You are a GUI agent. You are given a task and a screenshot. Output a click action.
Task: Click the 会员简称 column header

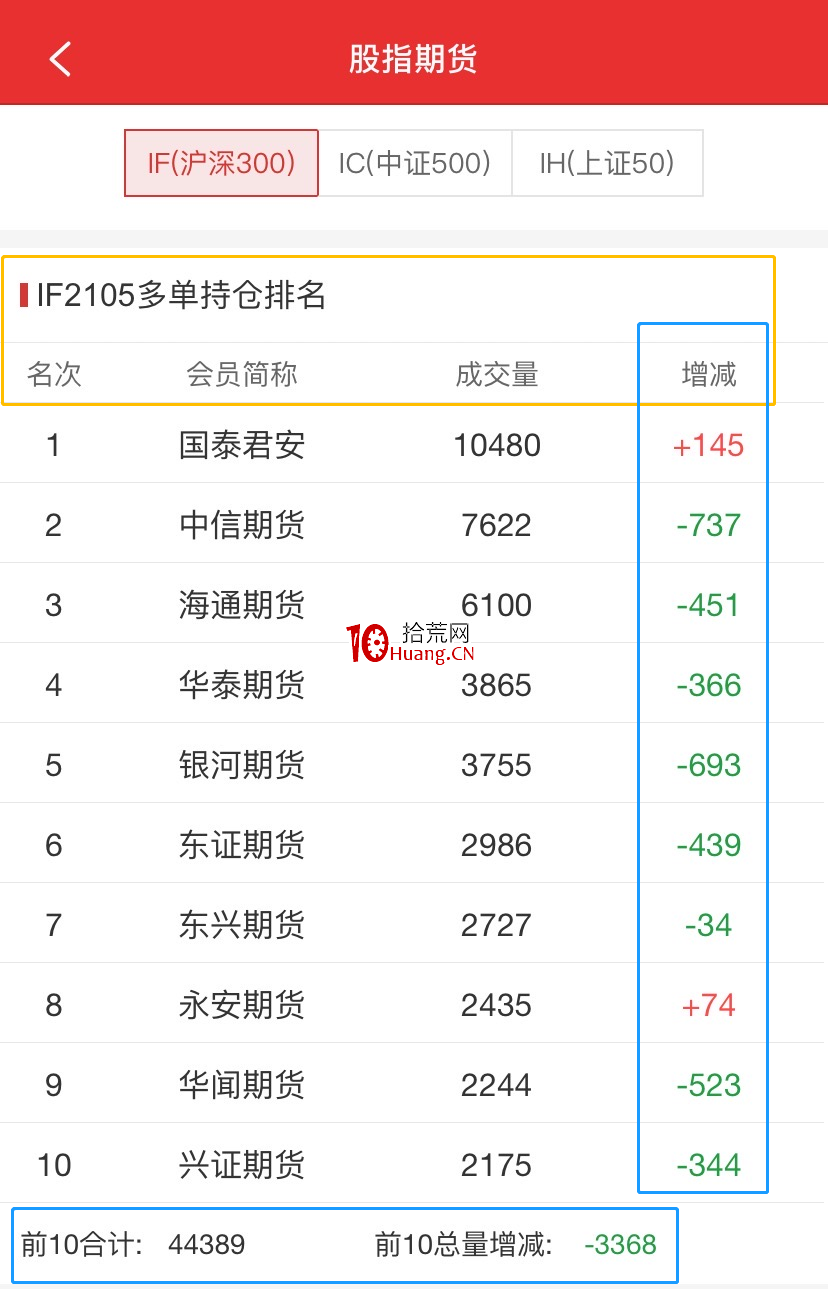coord(242,374)
